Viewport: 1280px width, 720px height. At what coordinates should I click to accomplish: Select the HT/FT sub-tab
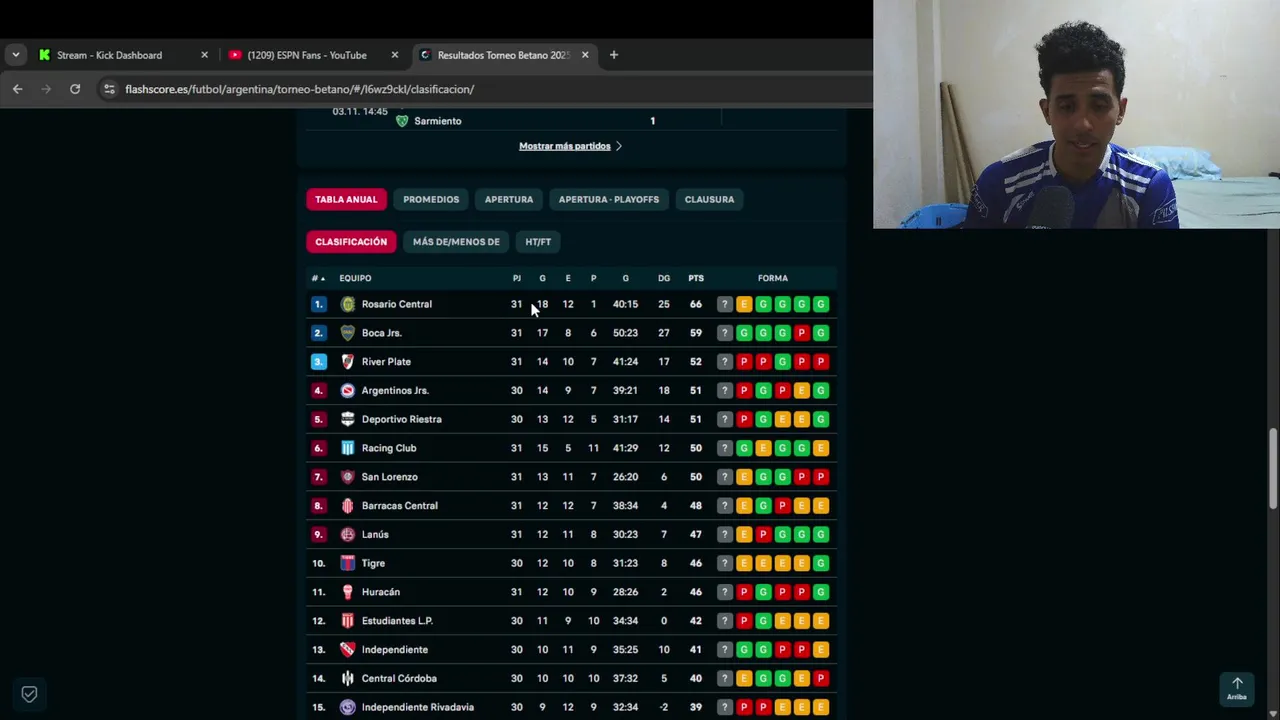click(x=538, y=242)
